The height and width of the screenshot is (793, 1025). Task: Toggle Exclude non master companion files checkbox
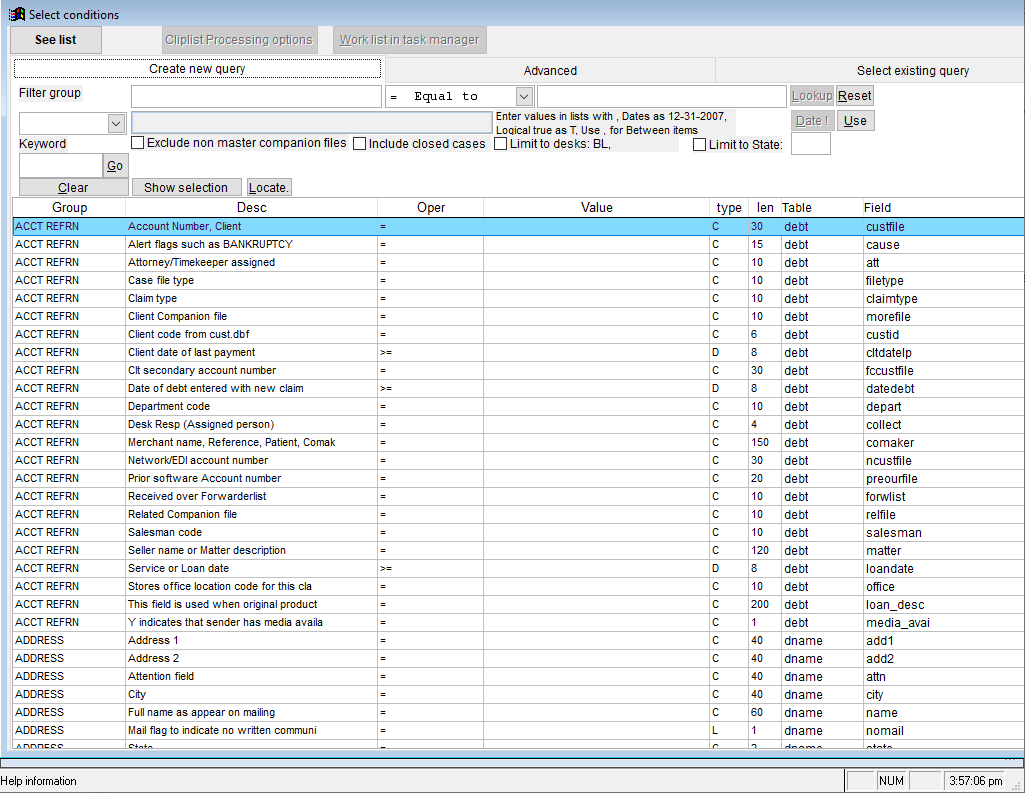tap(137, 143)
